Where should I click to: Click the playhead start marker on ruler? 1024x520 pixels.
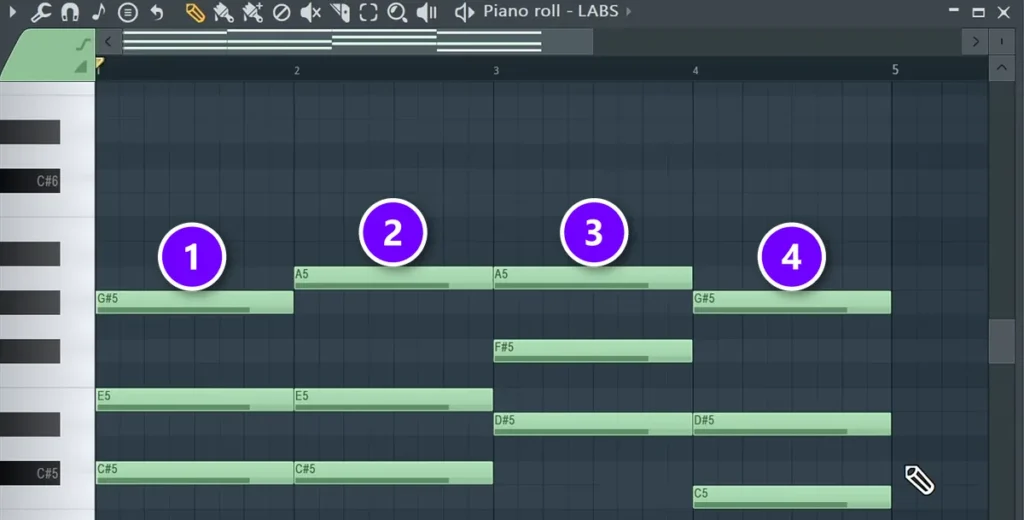[99, 63]
